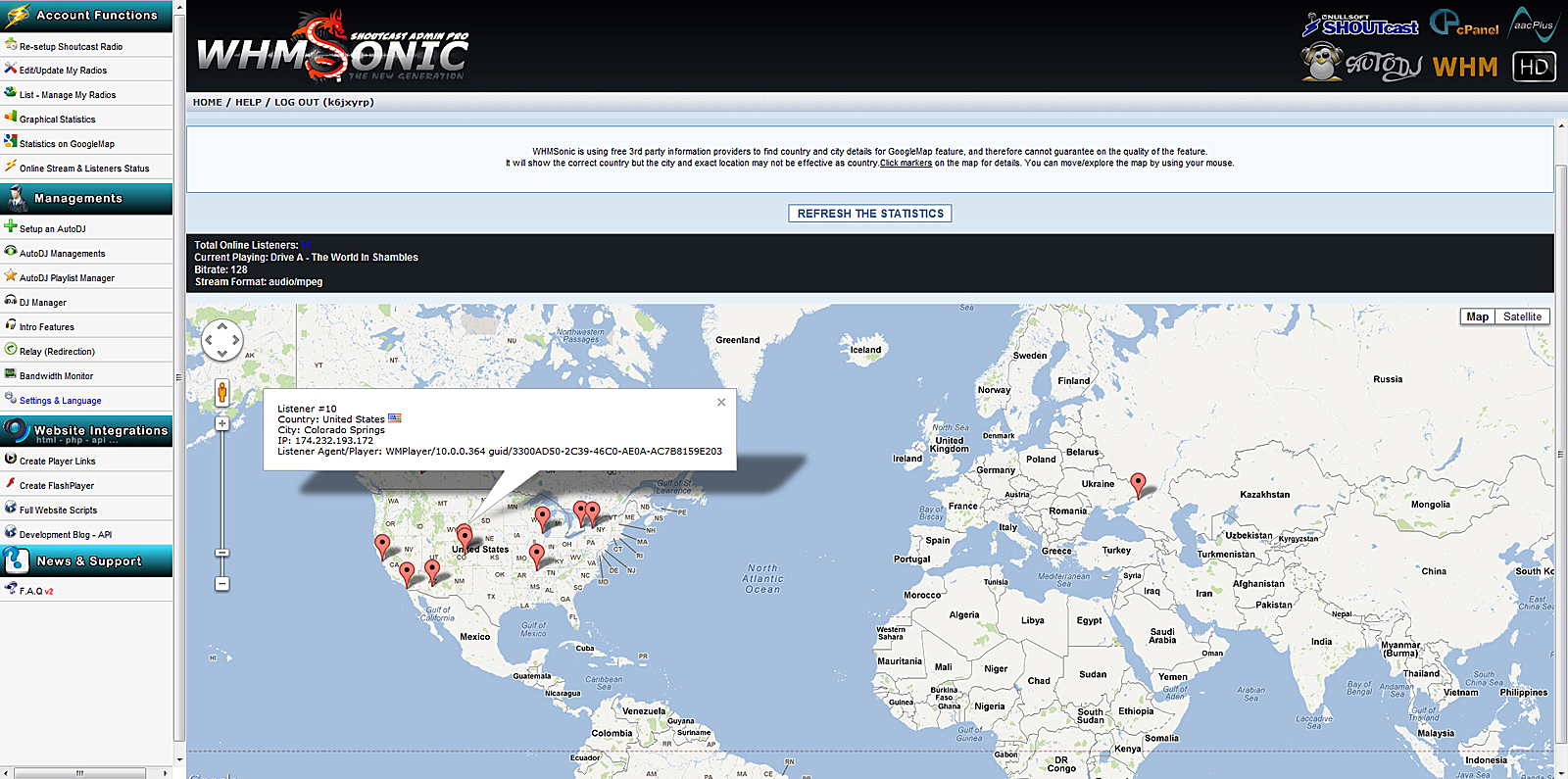Close the Listener #10 info popup

(x=721, y=402)
